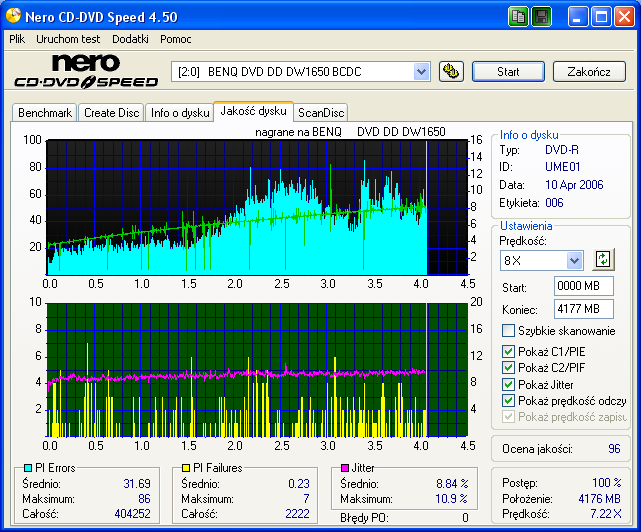
Task: Click the magenta Jitter legend swatch
Action: (345, 468)
